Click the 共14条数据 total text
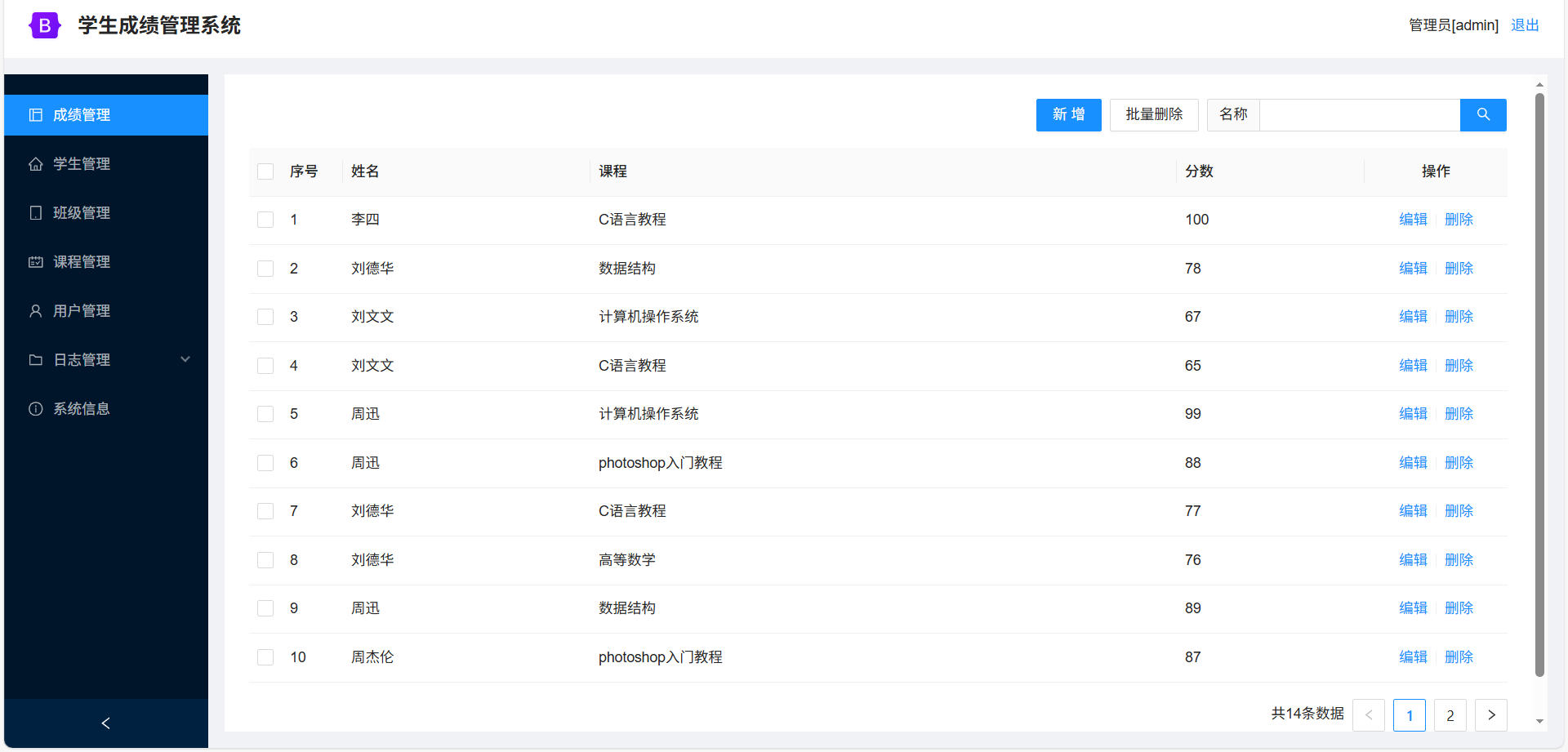The image size is (1568, 752). click(1307, 714)
